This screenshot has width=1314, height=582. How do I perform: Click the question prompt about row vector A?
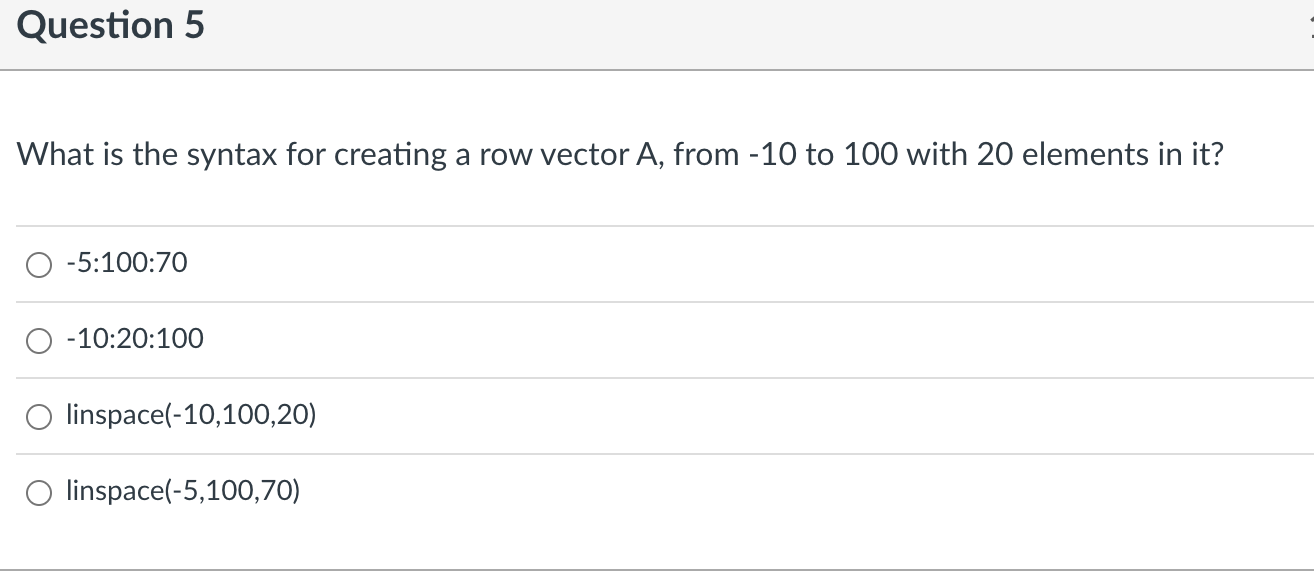point(620,155)
